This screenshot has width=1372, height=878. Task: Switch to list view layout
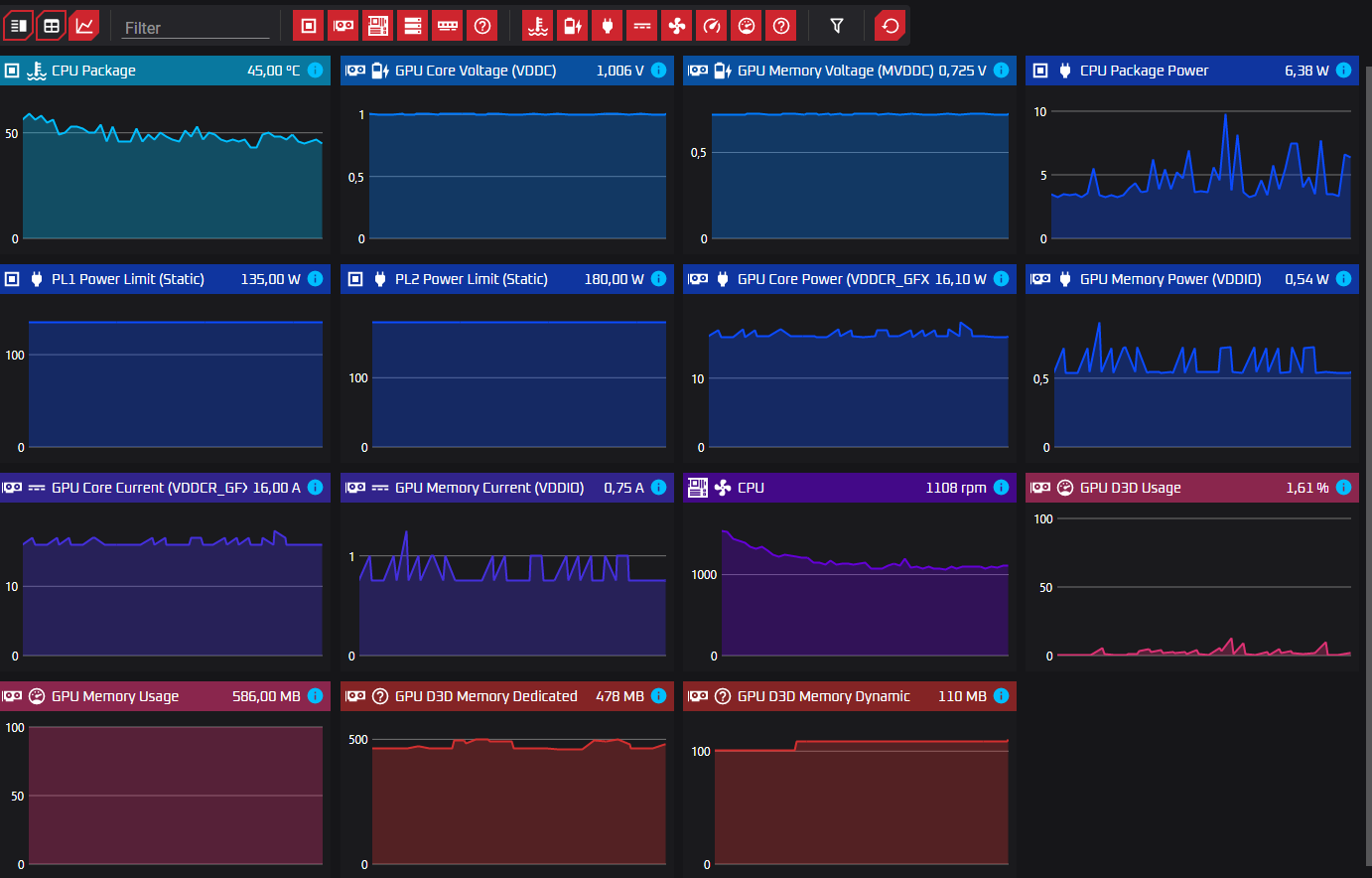(x=18, y=26)
